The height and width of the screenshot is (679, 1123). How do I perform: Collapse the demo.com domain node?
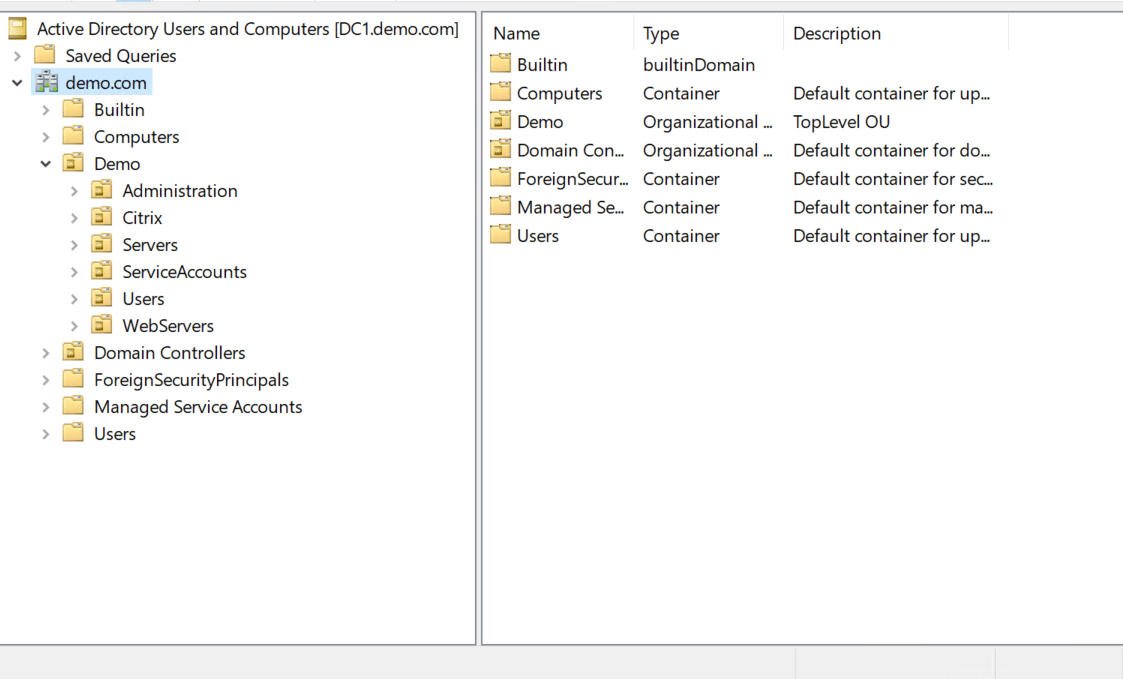click(17, 83)
